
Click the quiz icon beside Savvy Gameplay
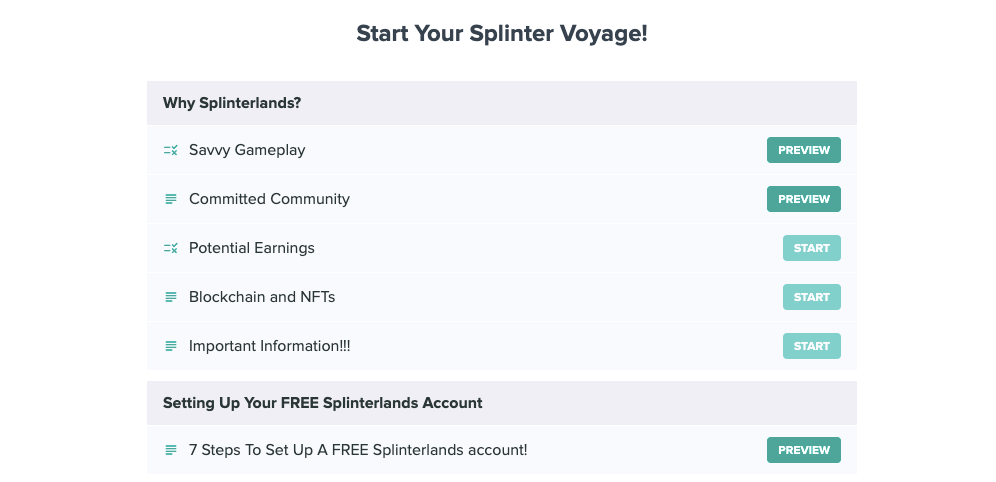170,151
